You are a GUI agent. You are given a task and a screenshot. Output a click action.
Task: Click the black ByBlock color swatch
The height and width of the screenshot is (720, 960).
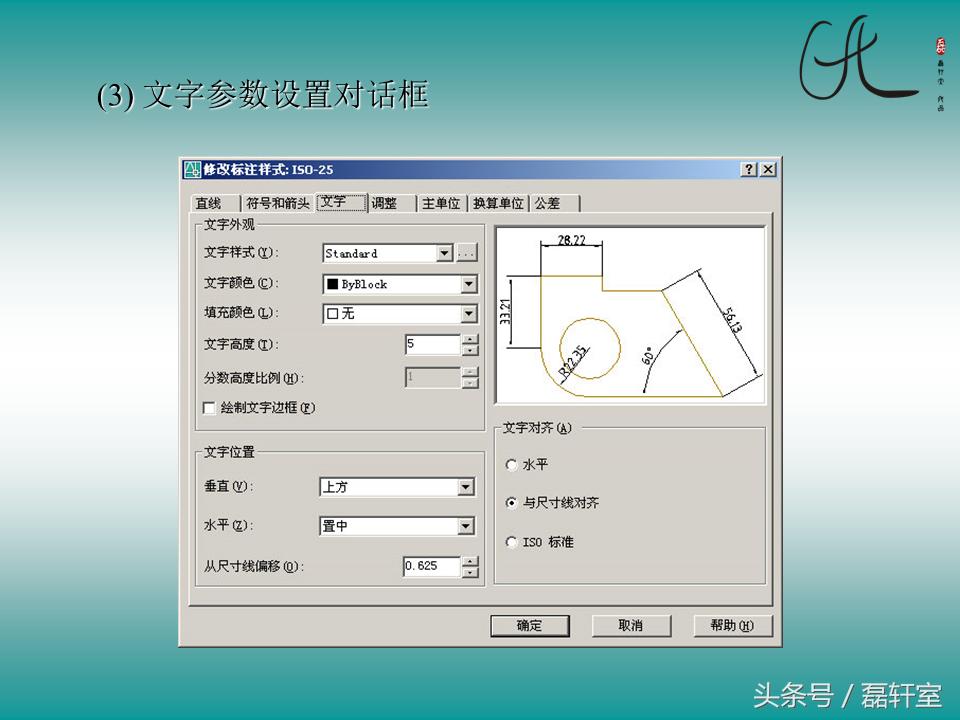[x=333, y=284]
